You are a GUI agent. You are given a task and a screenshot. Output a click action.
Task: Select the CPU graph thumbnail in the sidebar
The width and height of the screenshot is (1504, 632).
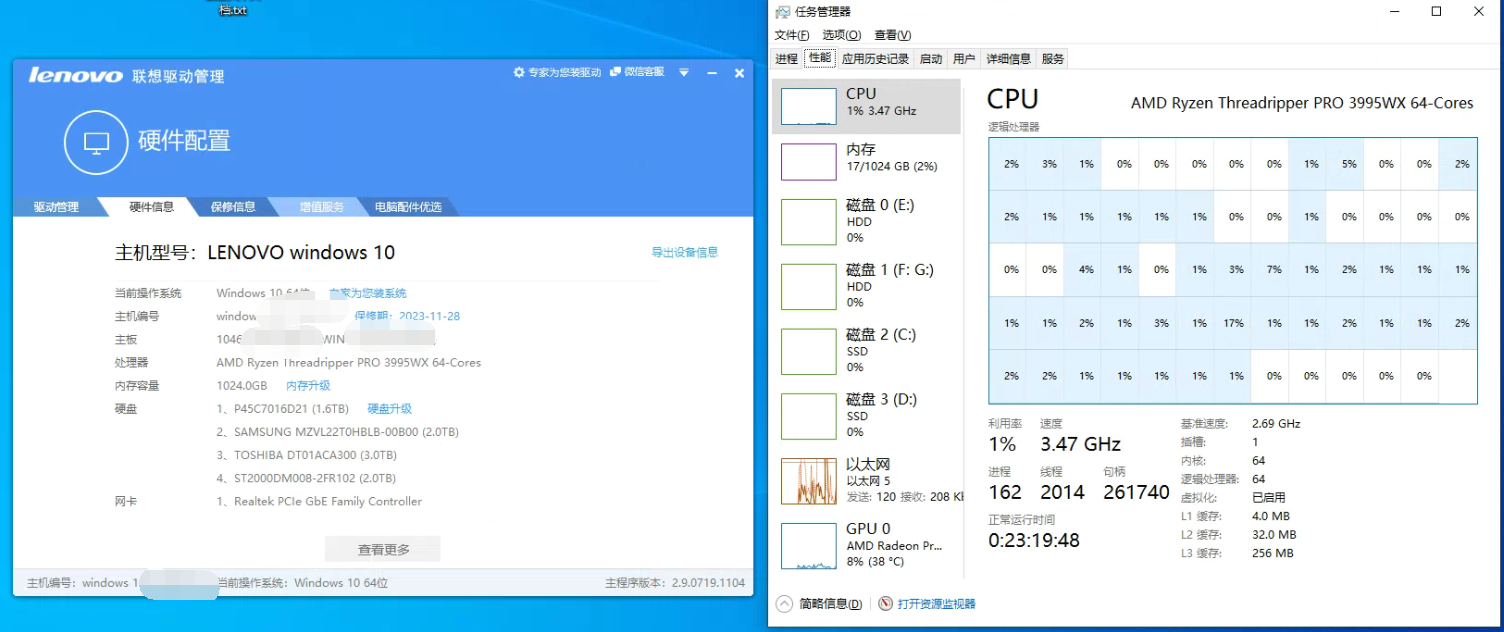pos(808,106)
